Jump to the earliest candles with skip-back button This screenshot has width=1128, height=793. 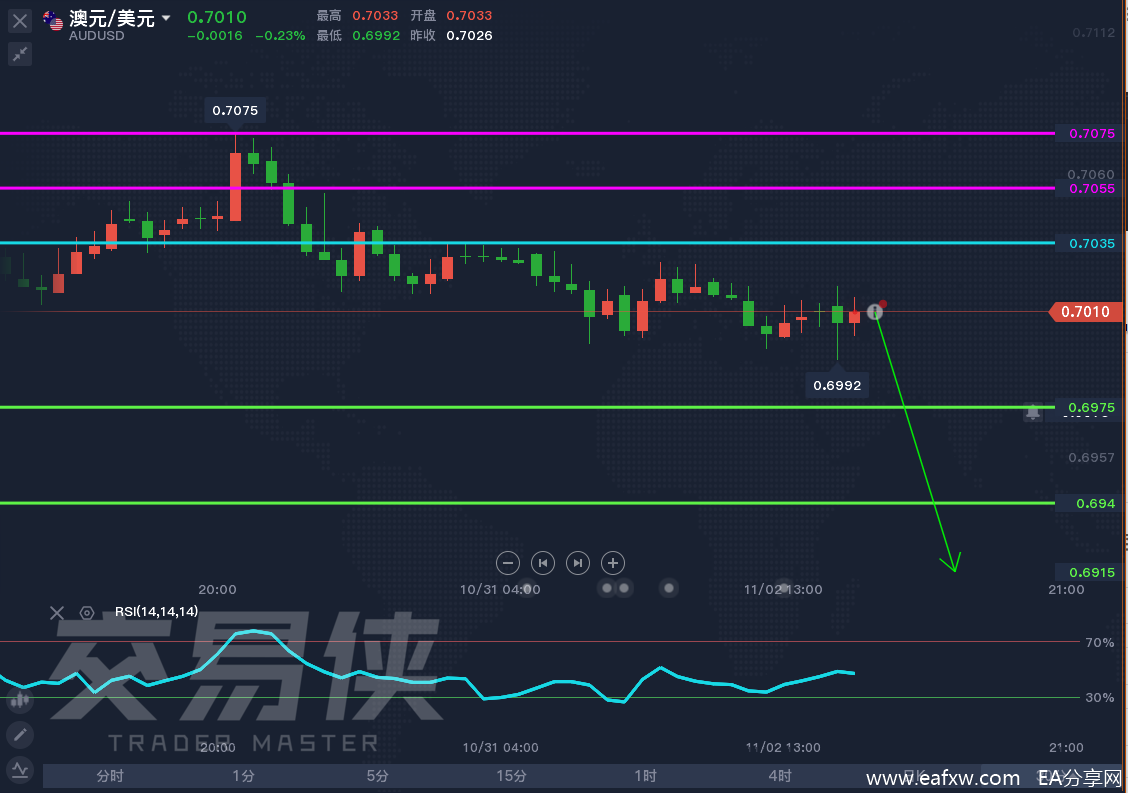543,563
